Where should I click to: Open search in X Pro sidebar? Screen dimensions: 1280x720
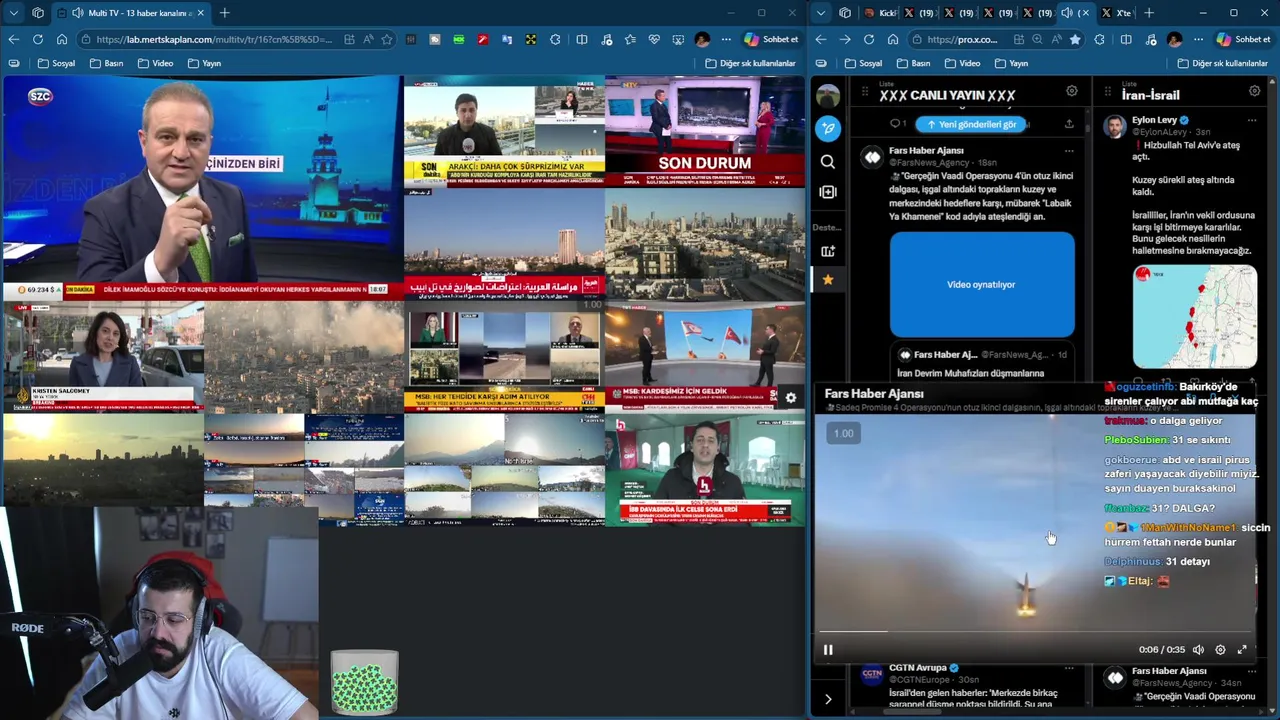[x=828, y=161]
